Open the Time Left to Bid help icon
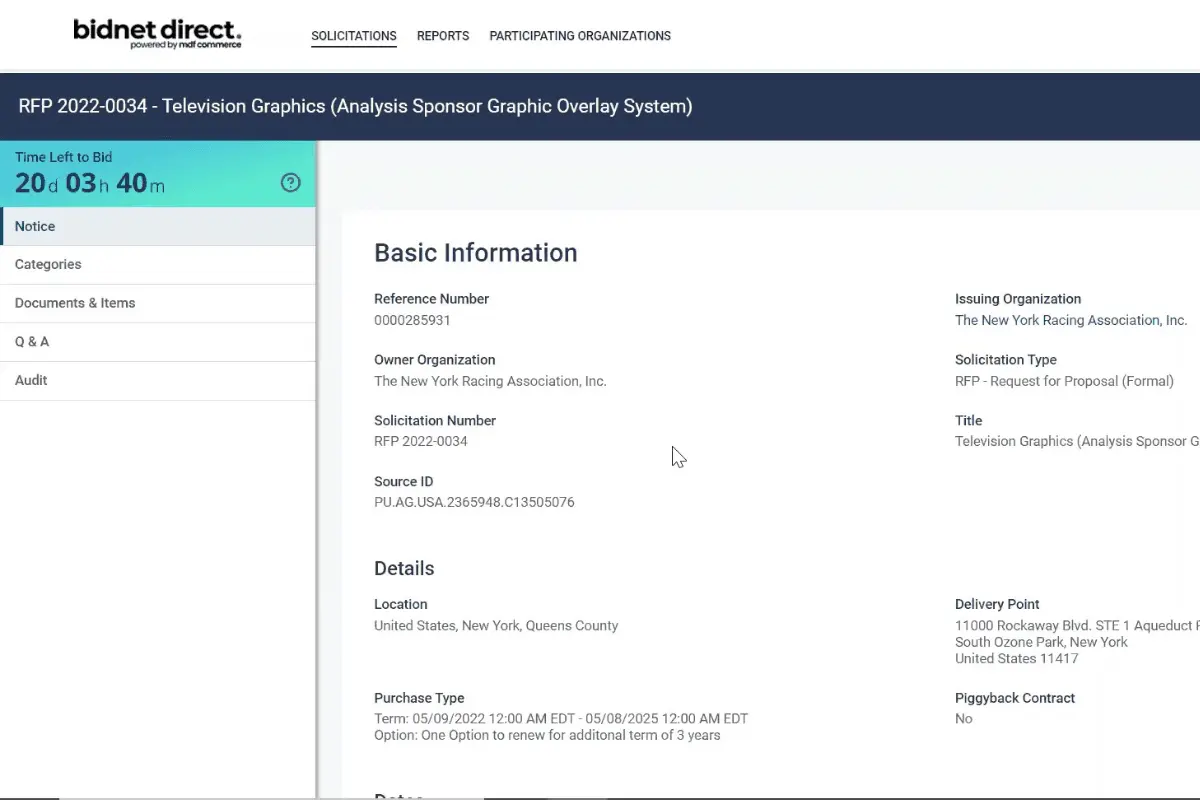The width and height of the screenshot is (1200, 800). coord(290,182)
